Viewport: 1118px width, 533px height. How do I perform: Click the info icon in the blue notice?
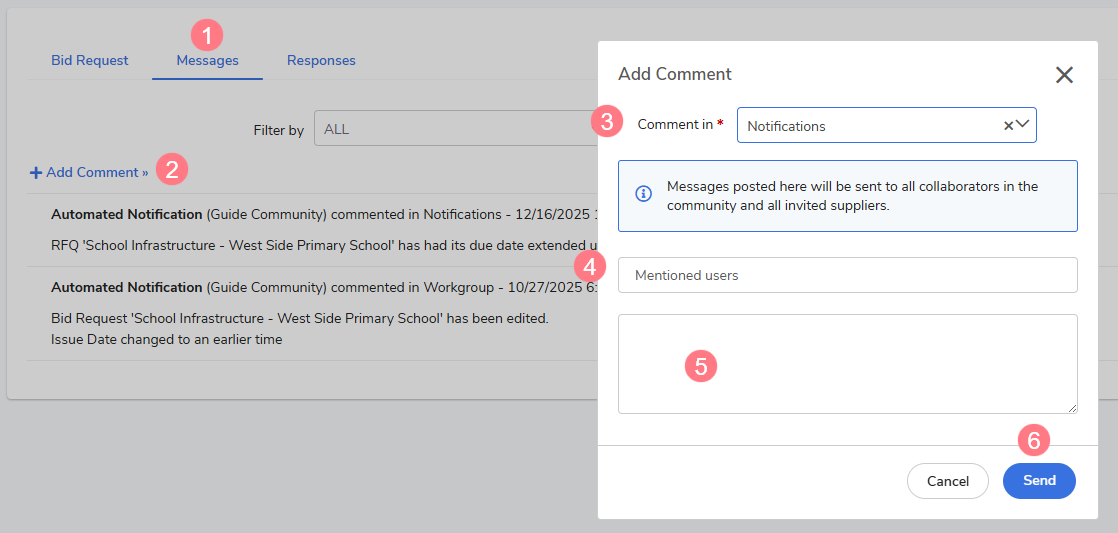pyautogui.click(x=645, y=193)
